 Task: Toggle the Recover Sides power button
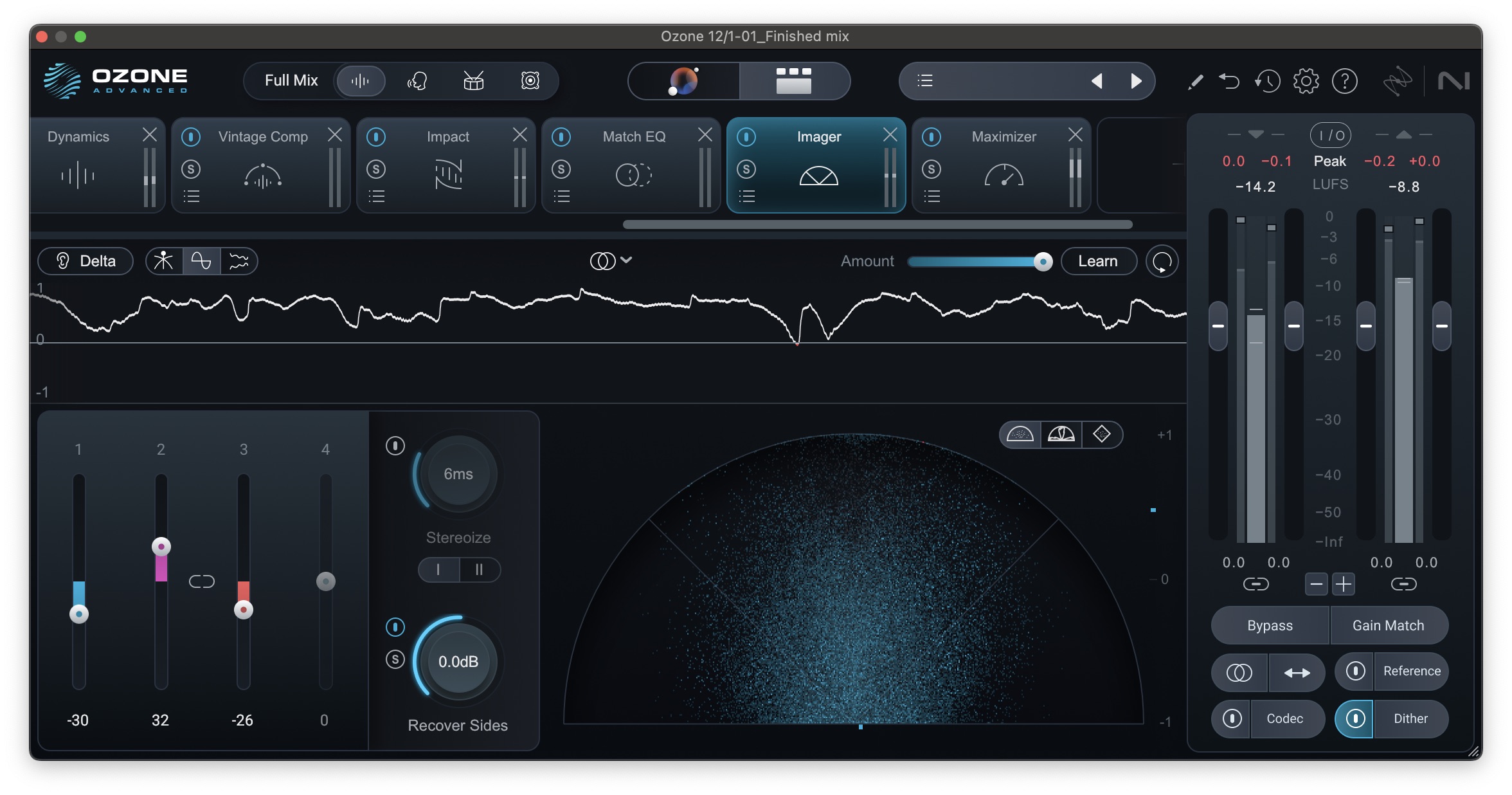(x=395, y=626)
